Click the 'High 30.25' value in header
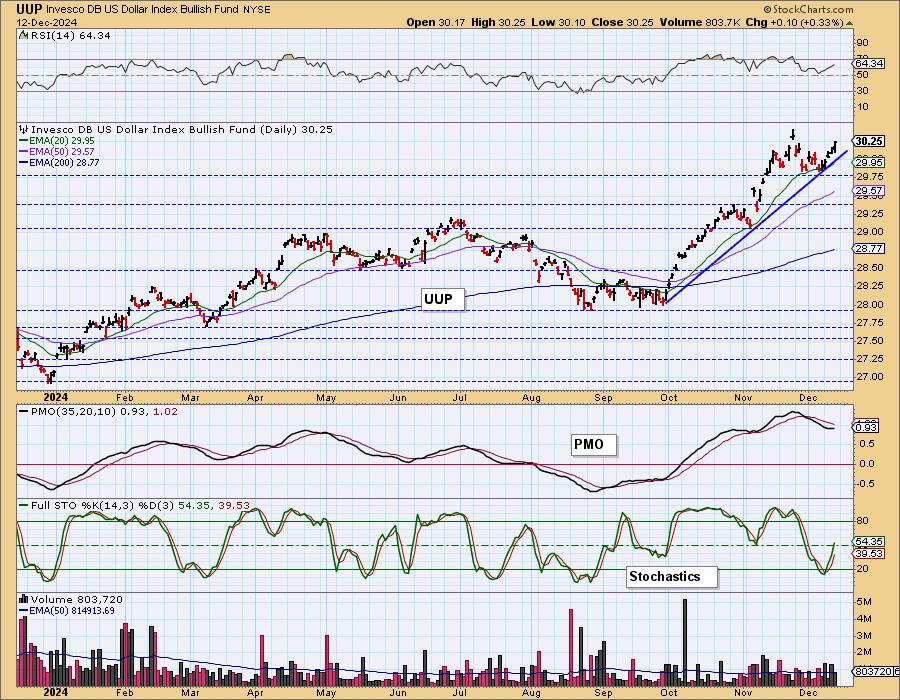 pyautogui.click(x=498, y=22)
